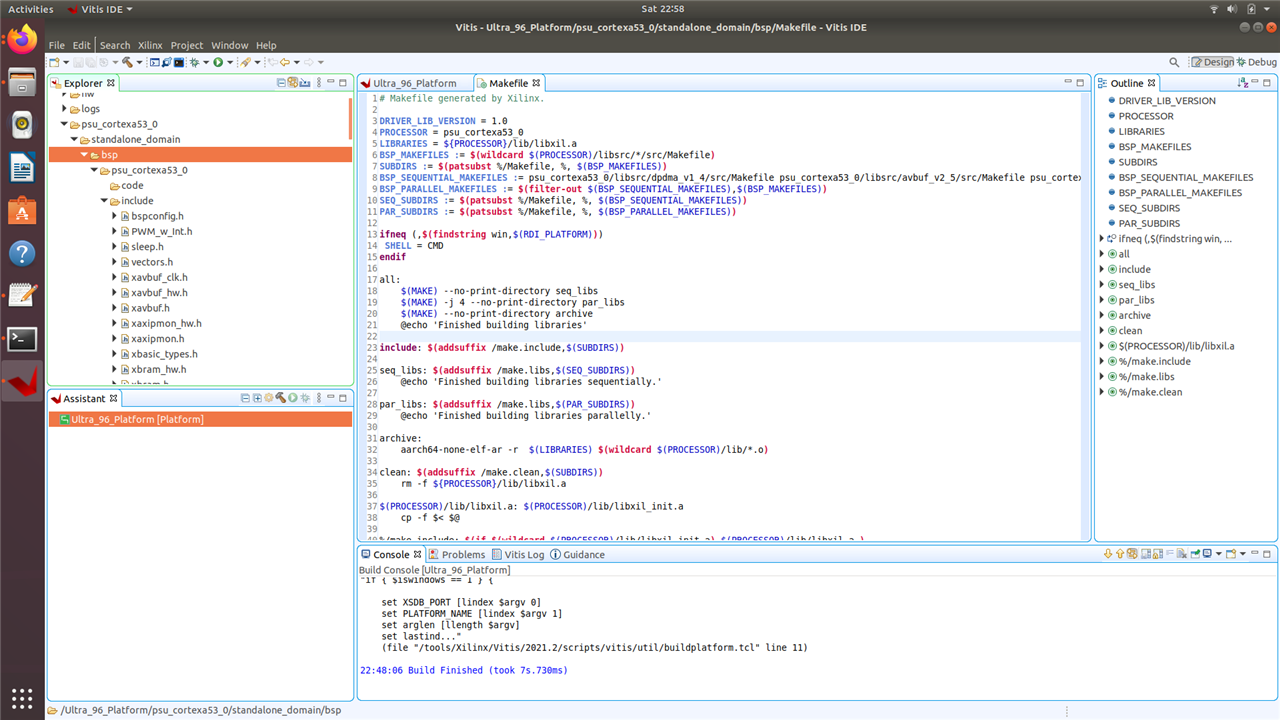Collapse the bsp folder in Explorer

click(x=85, y=155)
